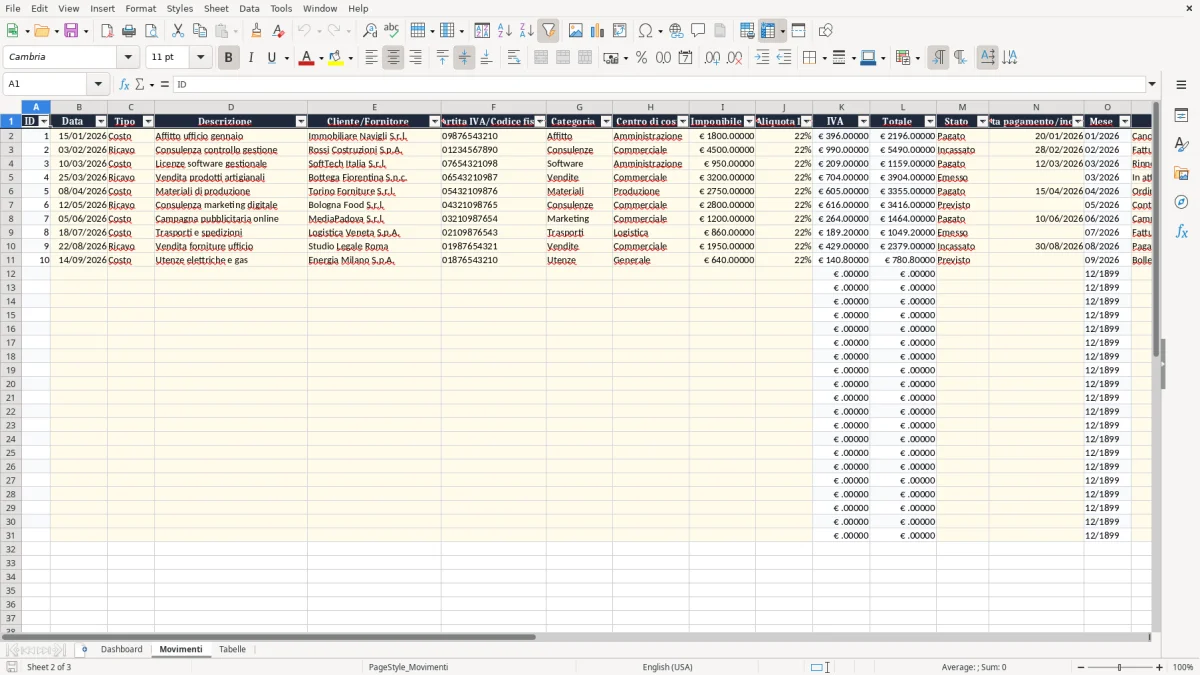The image size is (1200, 675).
Task: Click Sort Descending icon
Action: pyautogui.click(x=526, y=31)
